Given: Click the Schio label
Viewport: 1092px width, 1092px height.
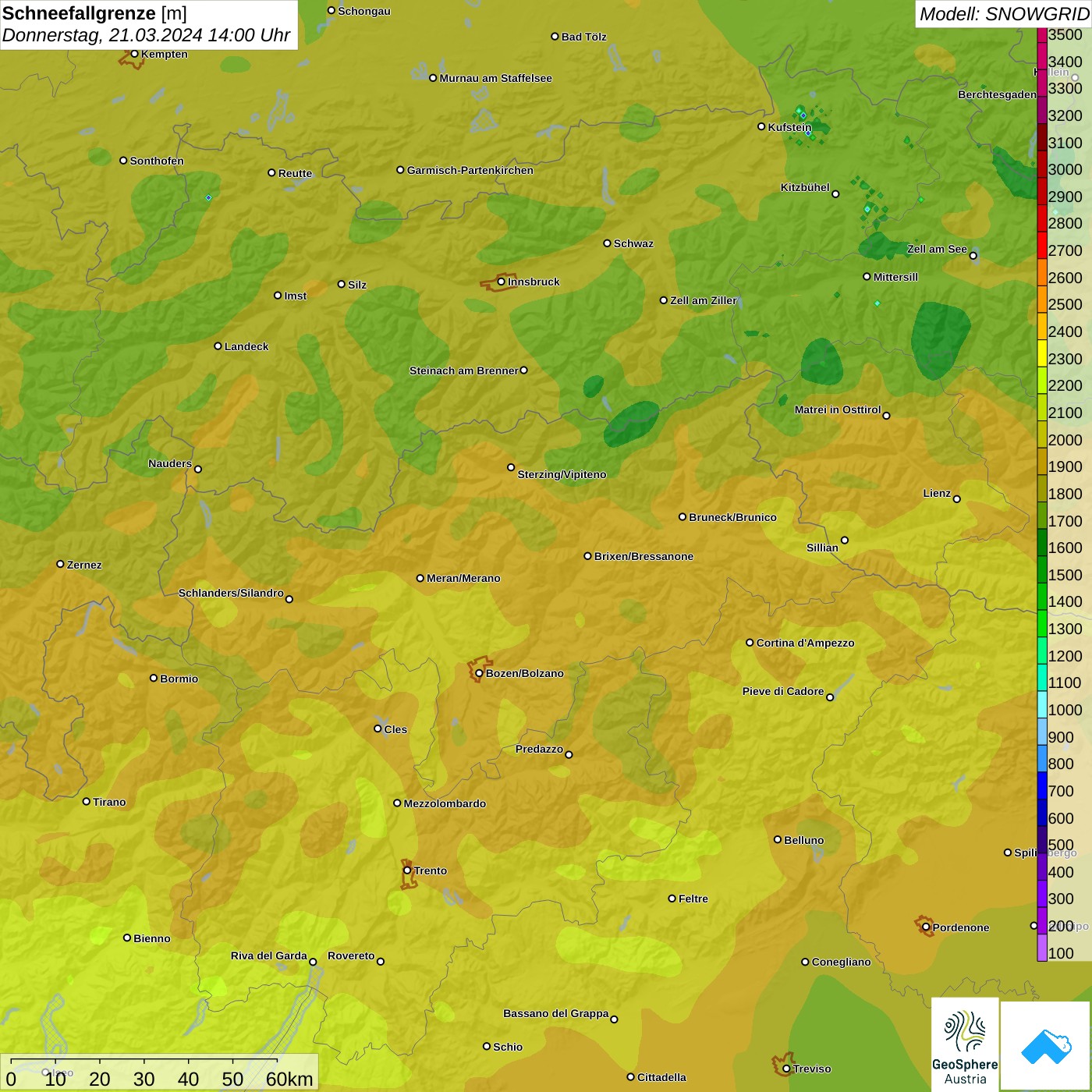Looking at the screenshot, I should point(508,1047).
